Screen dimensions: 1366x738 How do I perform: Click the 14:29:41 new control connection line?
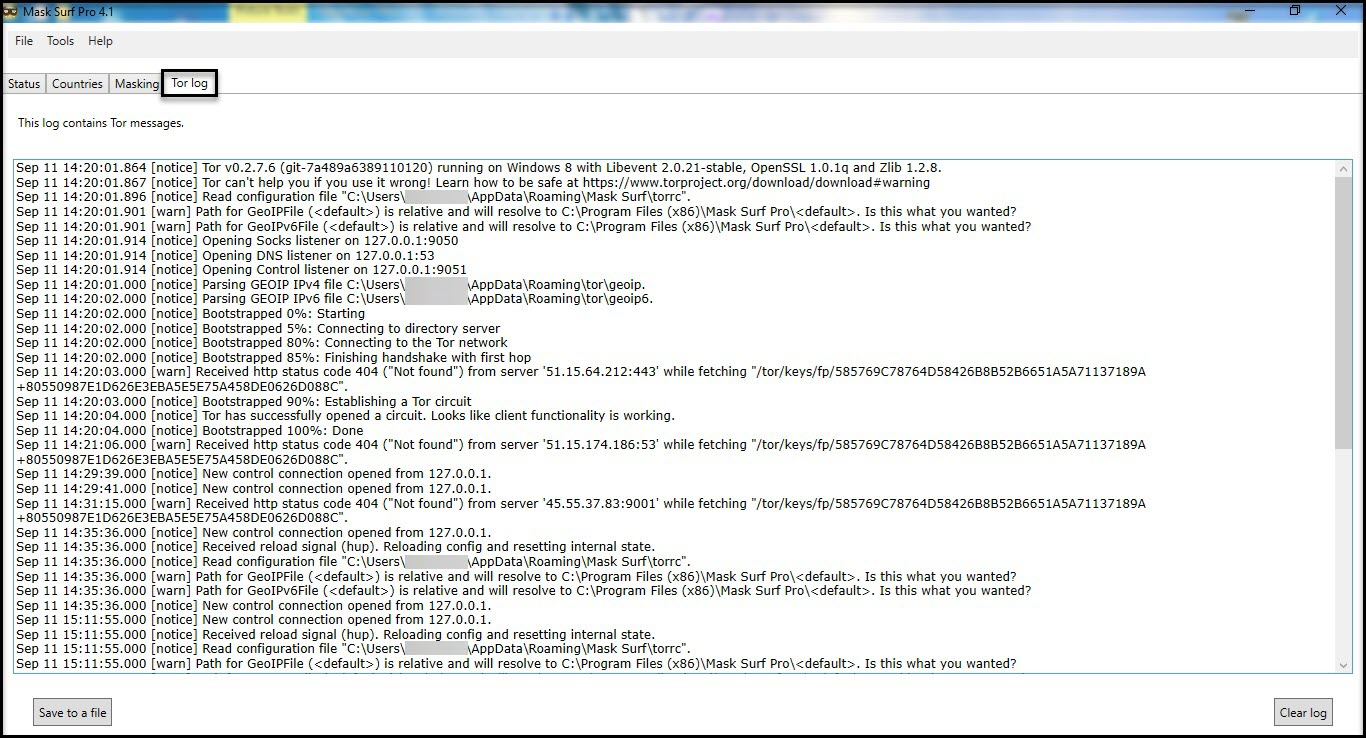point(254,489)
